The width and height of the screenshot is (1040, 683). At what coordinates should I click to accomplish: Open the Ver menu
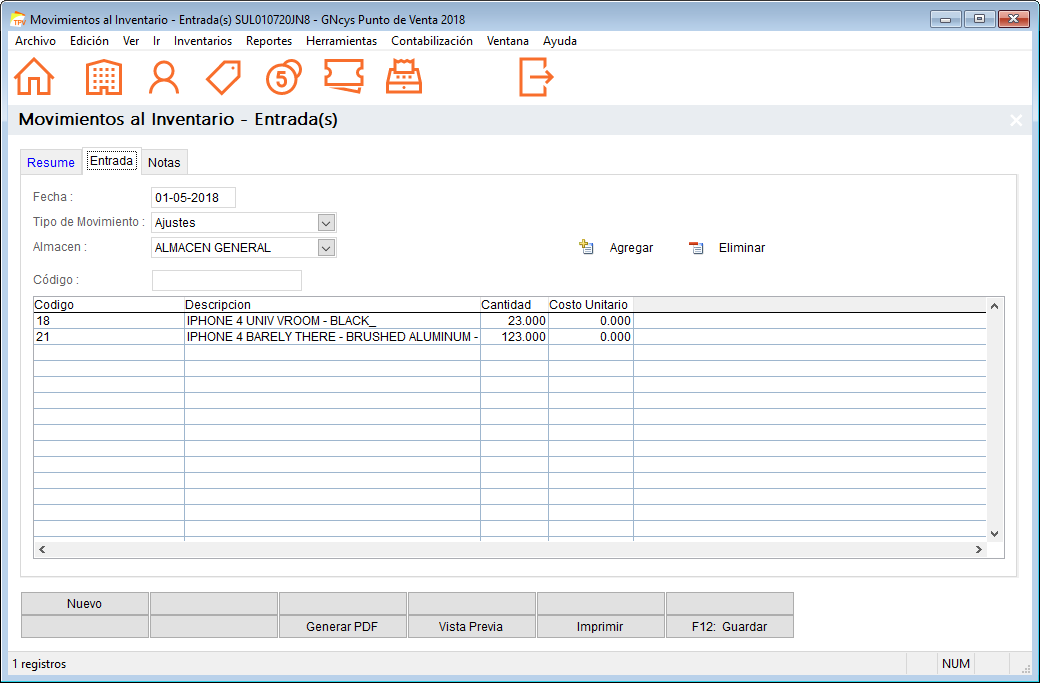coord(131,41)
